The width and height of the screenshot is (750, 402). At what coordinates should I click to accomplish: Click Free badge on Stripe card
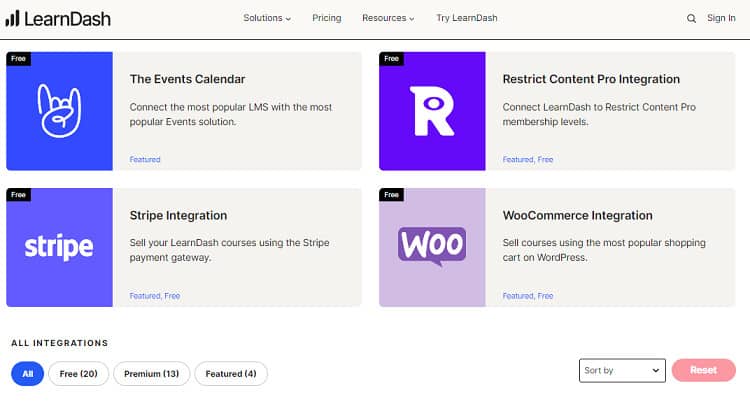point(19,195)
